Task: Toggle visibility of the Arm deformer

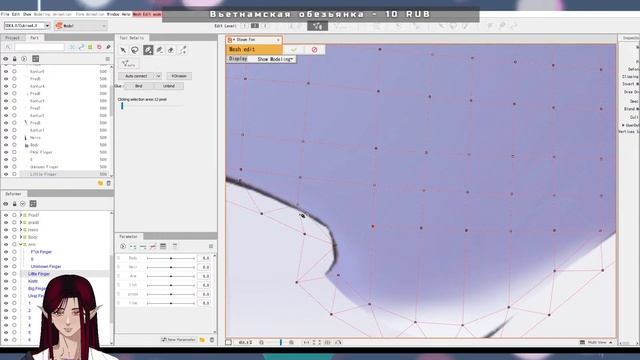Action: tap(6, 244)
